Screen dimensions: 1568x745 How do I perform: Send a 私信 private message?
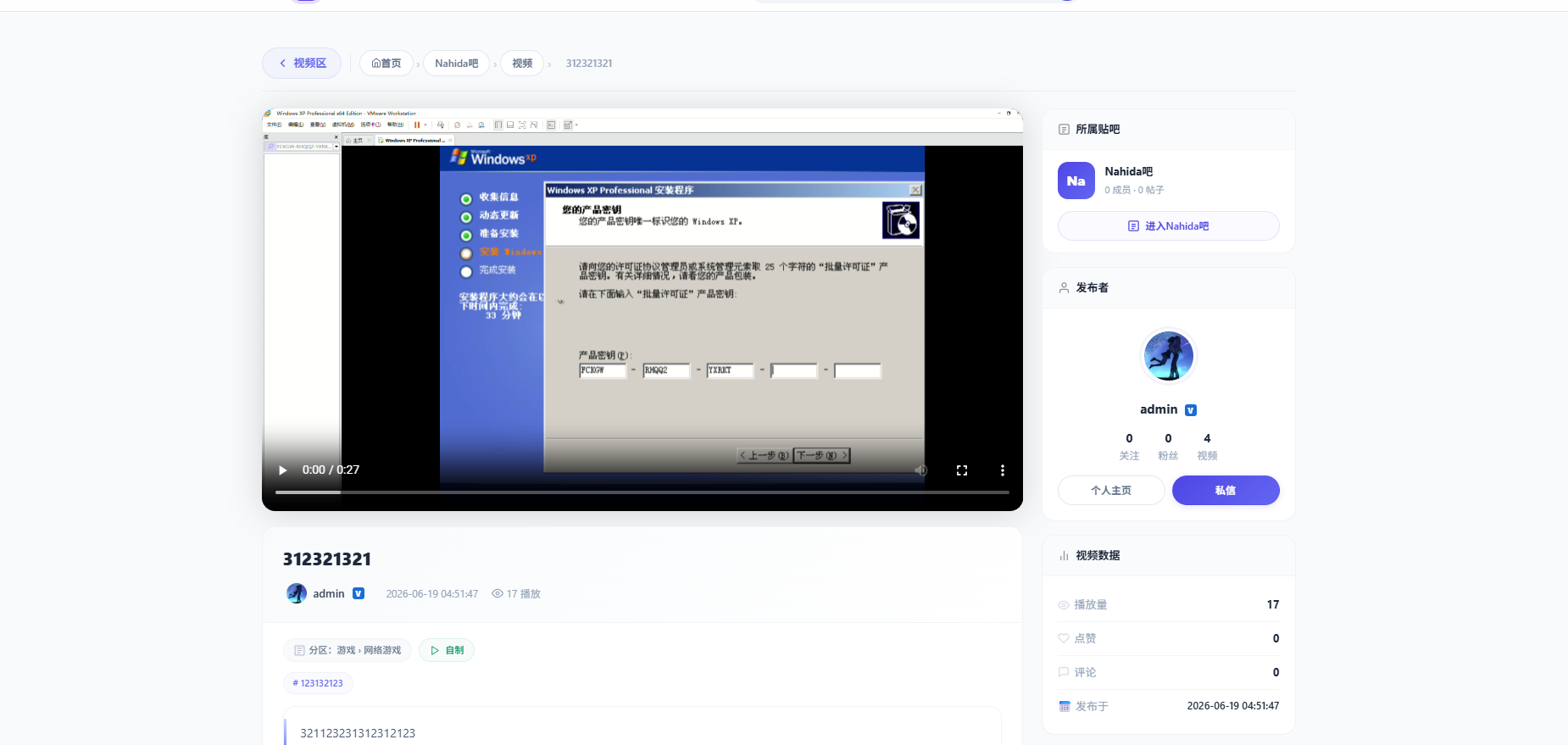[x=1226, y=491]
